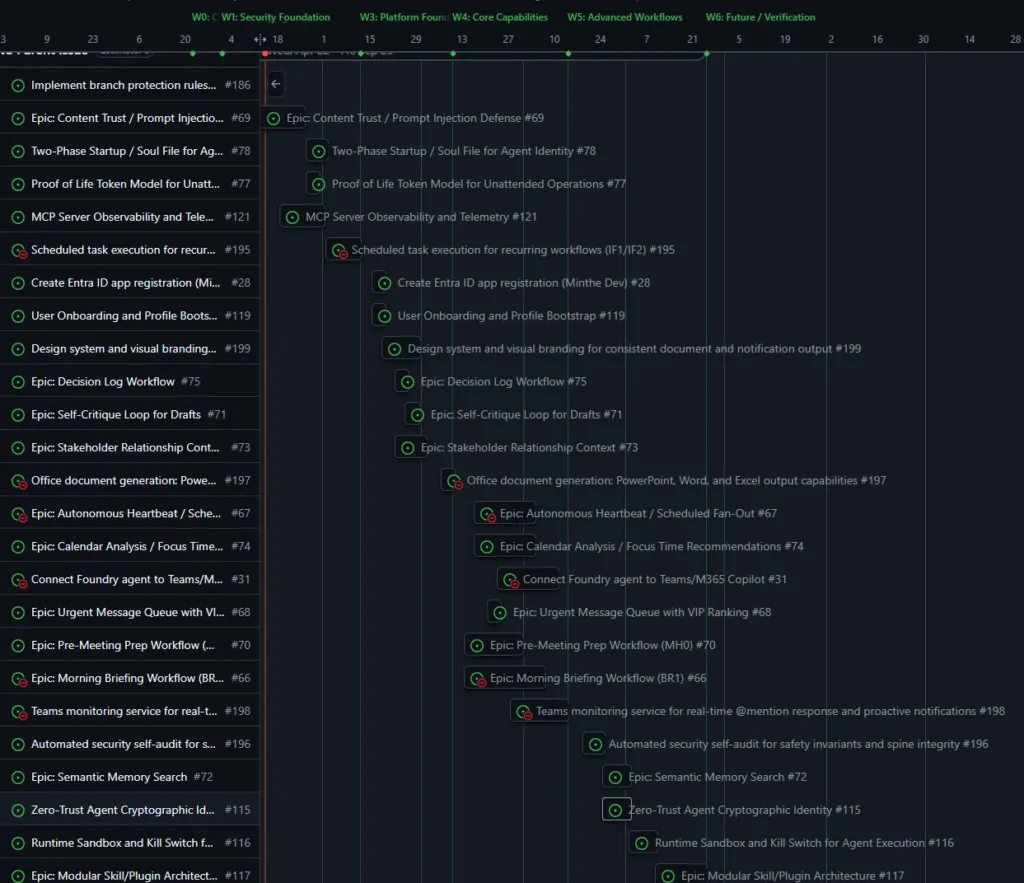Select the W0 milestone label
The image size is (1024, 883).
[x=204, y=17]
